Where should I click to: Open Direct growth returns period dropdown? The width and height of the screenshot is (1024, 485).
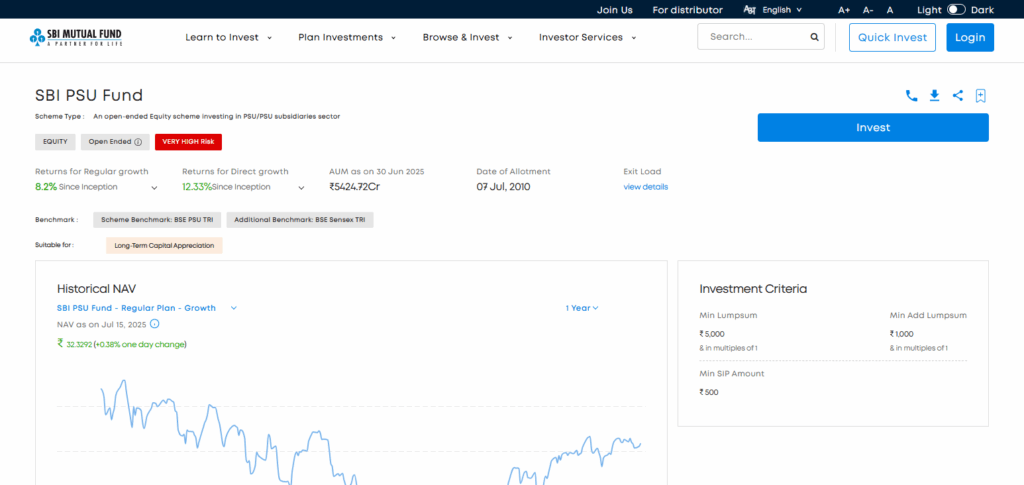[x=301, y=187]
